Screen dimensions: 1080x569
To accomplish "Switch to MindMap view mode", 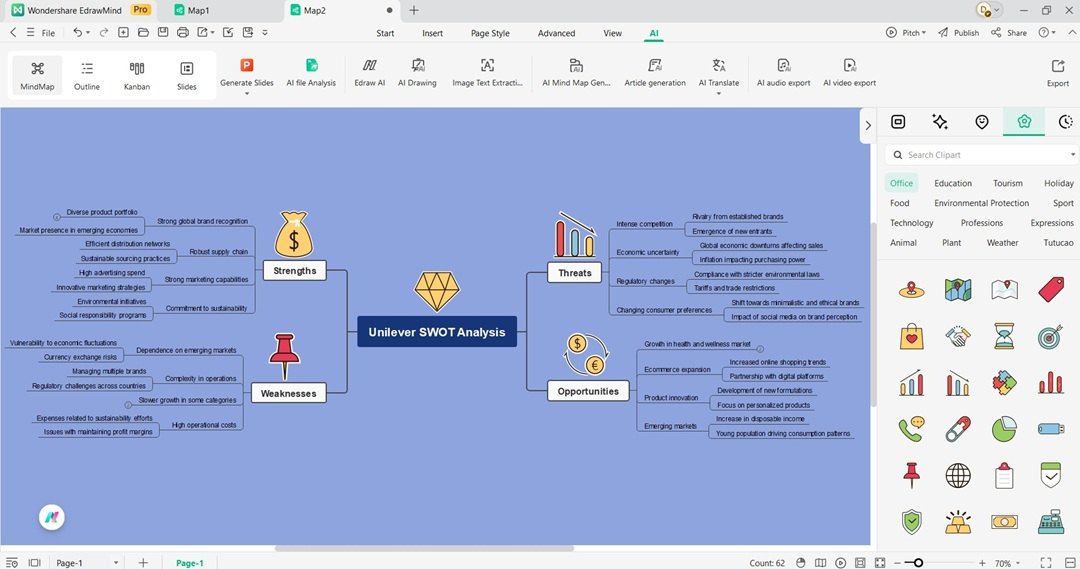I will (37, 75).
